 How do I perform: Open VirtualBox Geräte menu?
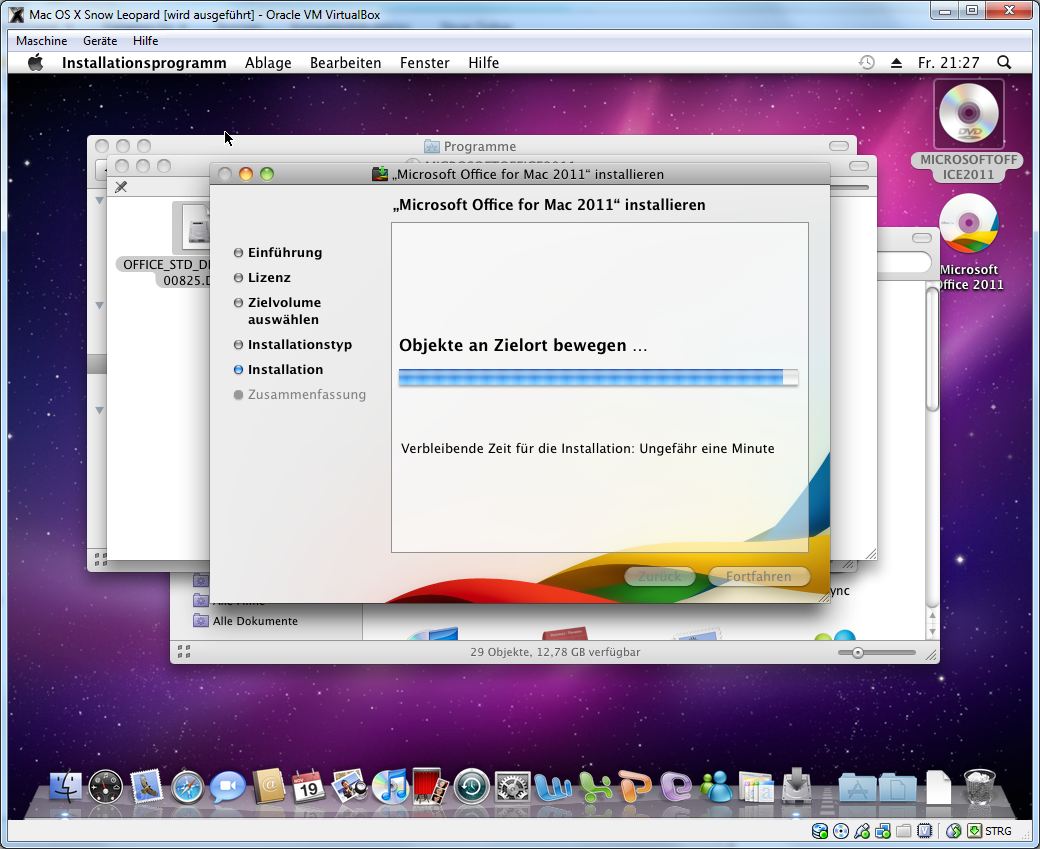coord(100,40)
